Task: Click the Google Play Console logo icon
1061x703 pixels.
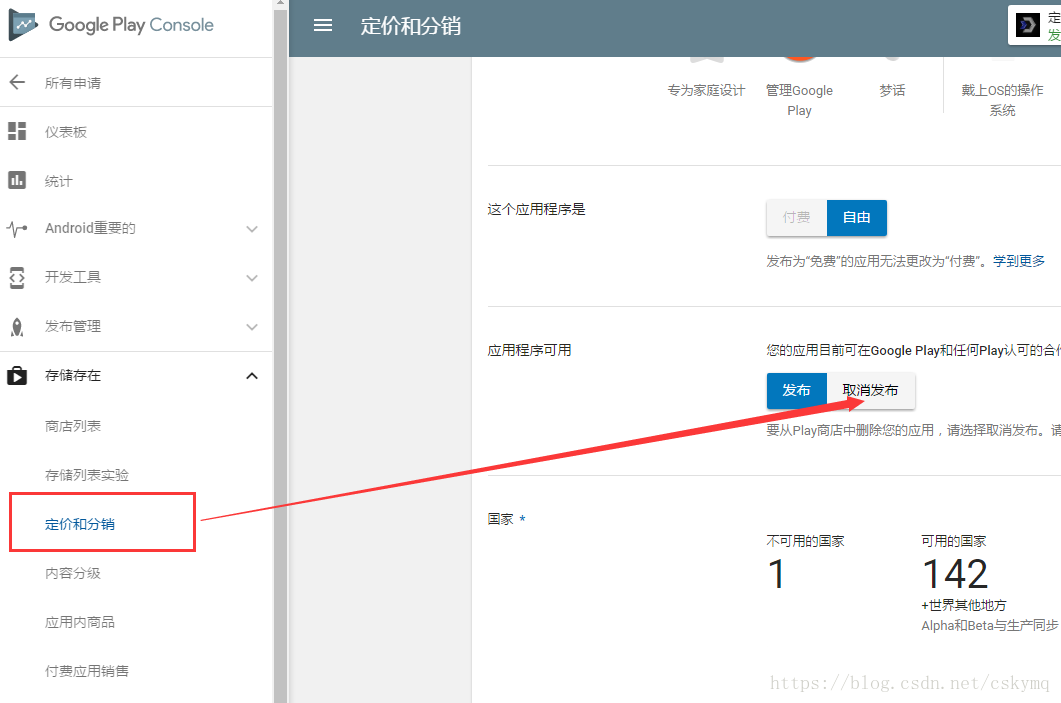Action: tap(23, 26)
